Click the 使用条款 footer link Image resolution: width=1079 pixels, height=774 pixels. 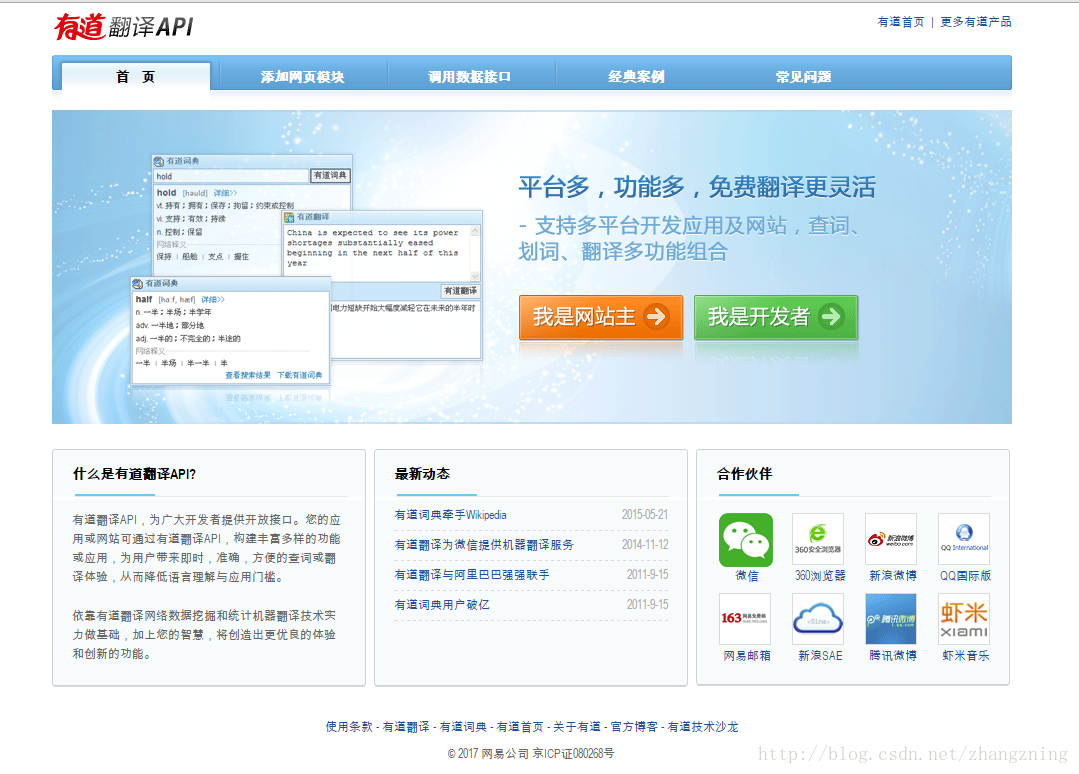(x=349, y=727)
